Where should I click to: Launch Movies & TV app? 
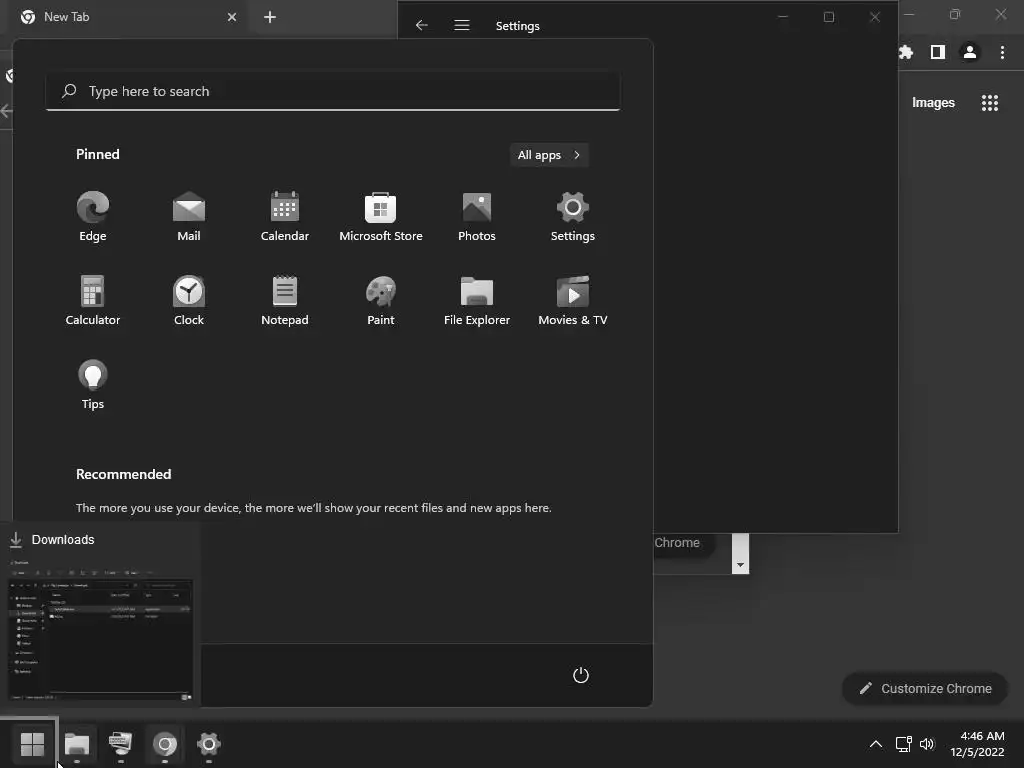(573, 300)
